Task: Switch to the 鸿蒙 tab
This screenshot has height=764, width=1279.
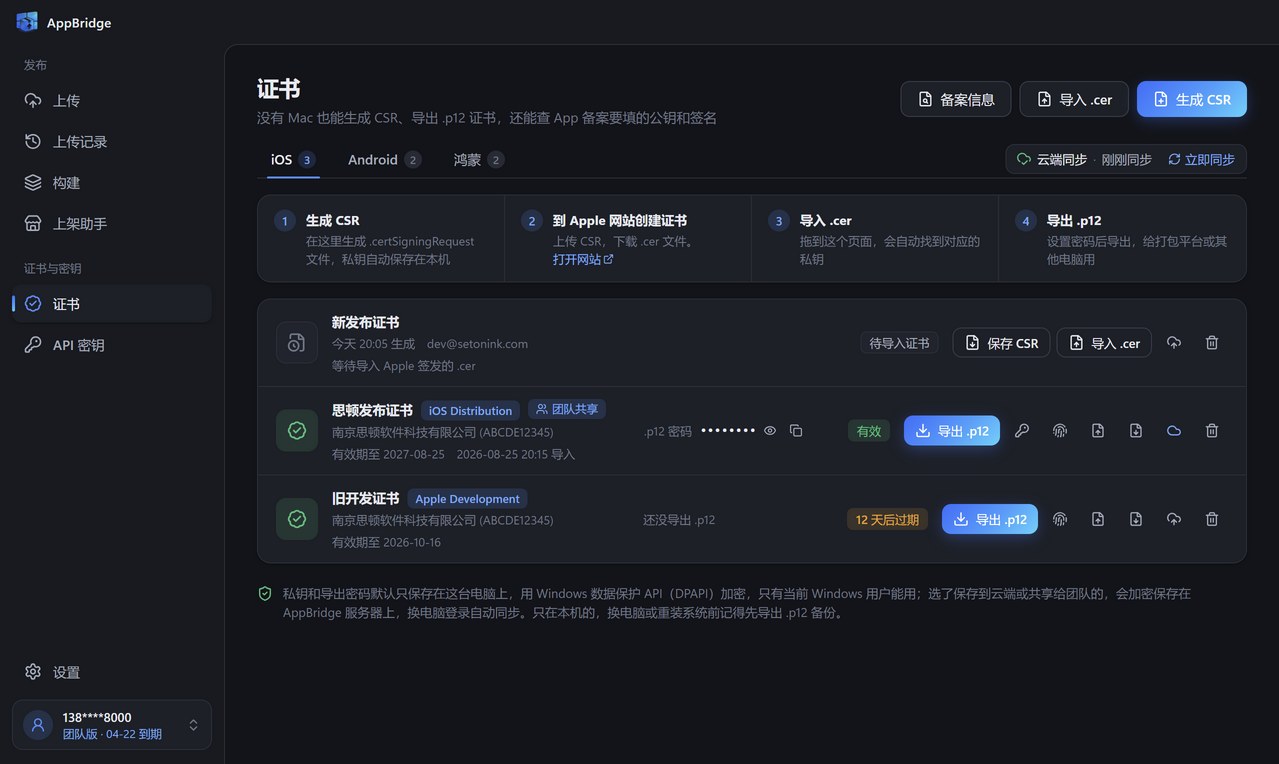Action: coord(479,160)
